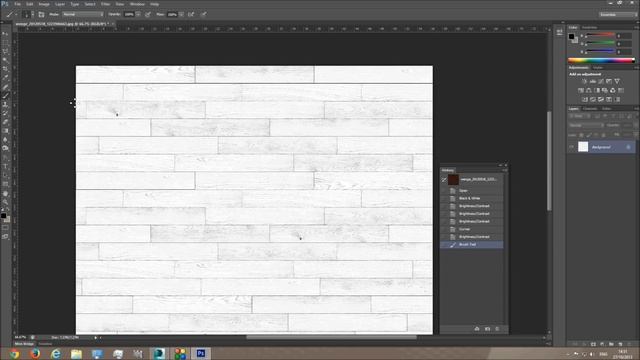Image resolution: width=640 pixels, height=360 pixels.
Task: Select the Zoom tool
Action: pyautogui.click(x=5, y=202)
